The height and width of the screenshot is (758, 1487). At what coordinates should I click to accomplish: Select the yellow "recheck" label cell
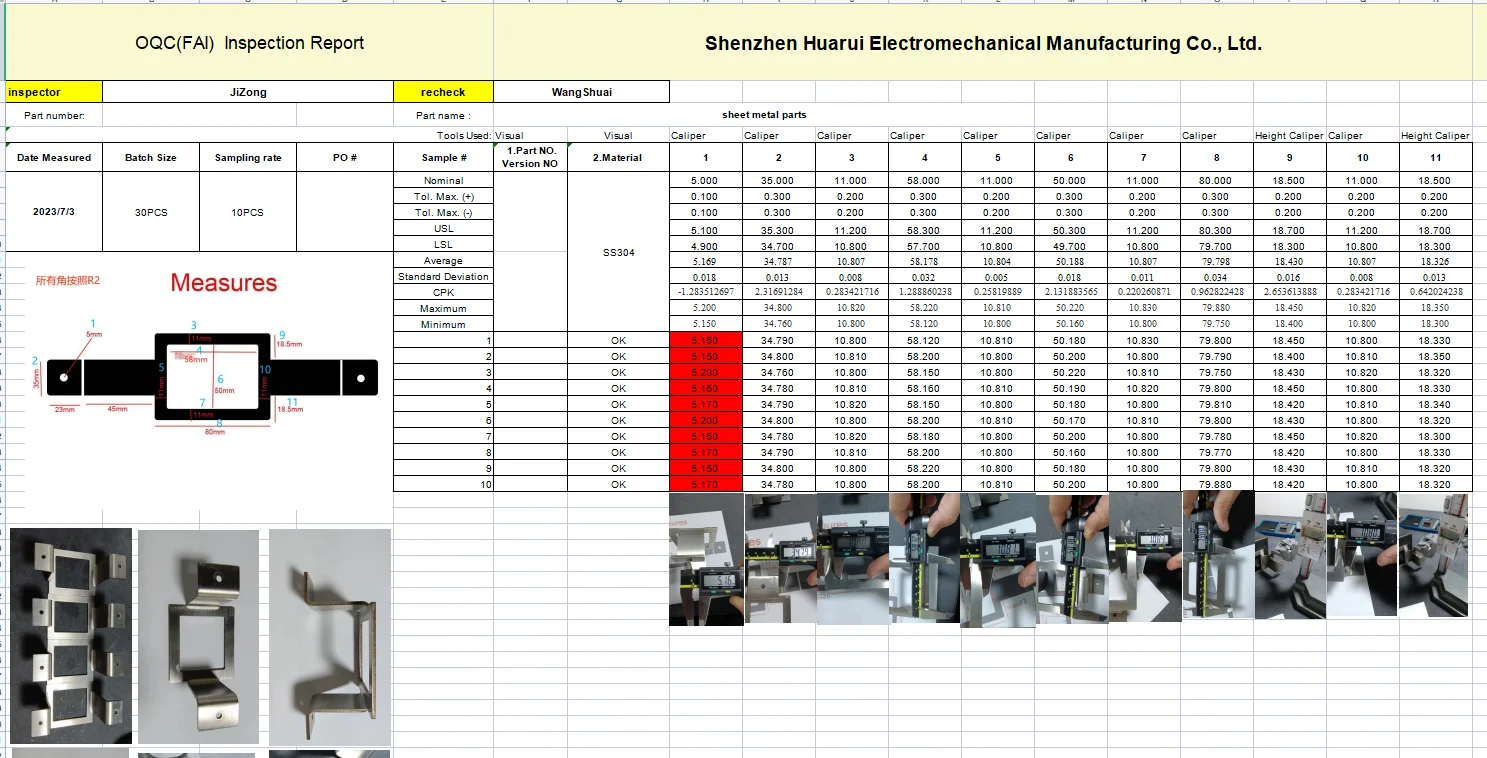[x=443, y=92]
